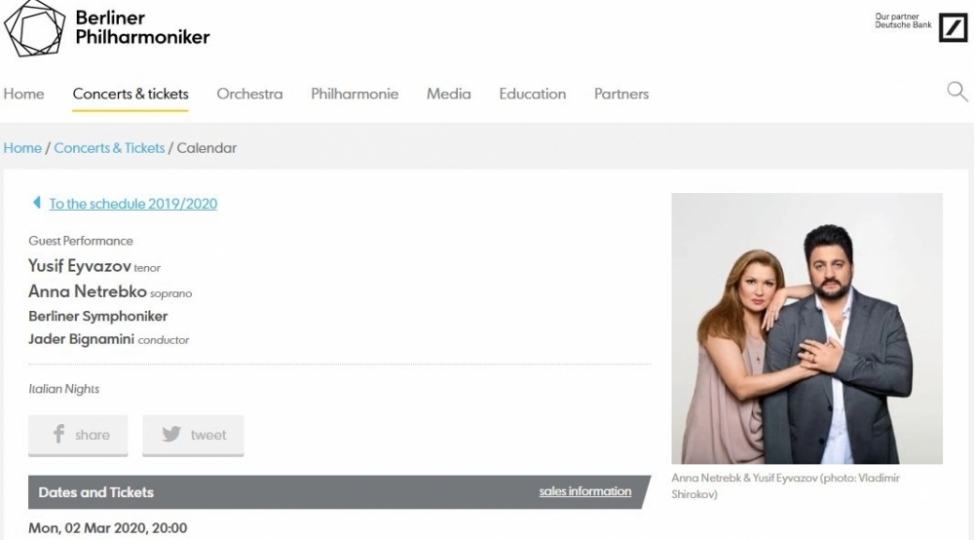This screenshot has height=540, width=975.
Task: Click the Calendar breadcrumb text
Action: [x=206, y=148]
